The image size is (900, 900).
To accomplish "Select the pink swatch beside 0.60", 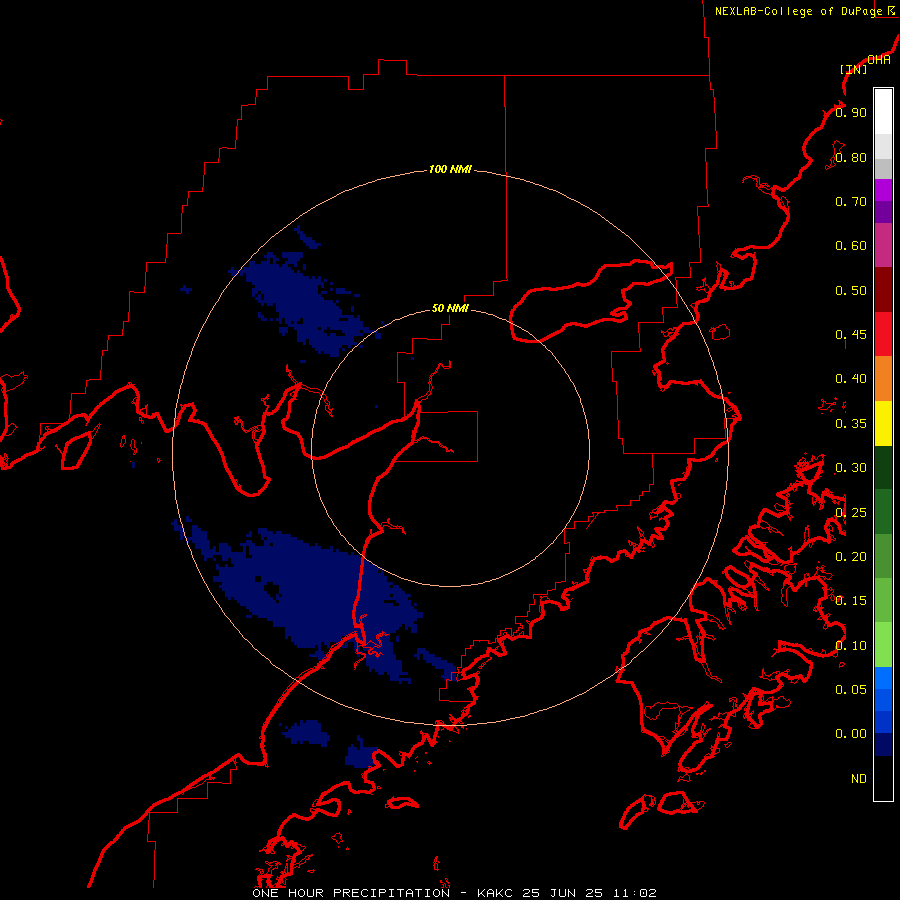I will (x=883, y=245).
